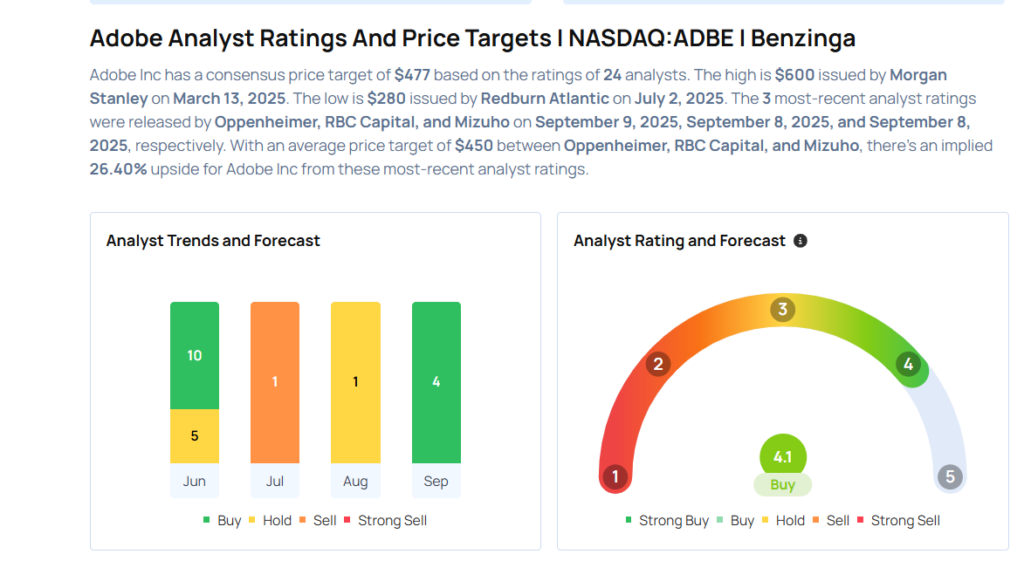
Task: Click the green Jun bar segment showing 10
Action: (x=194, y=356)
